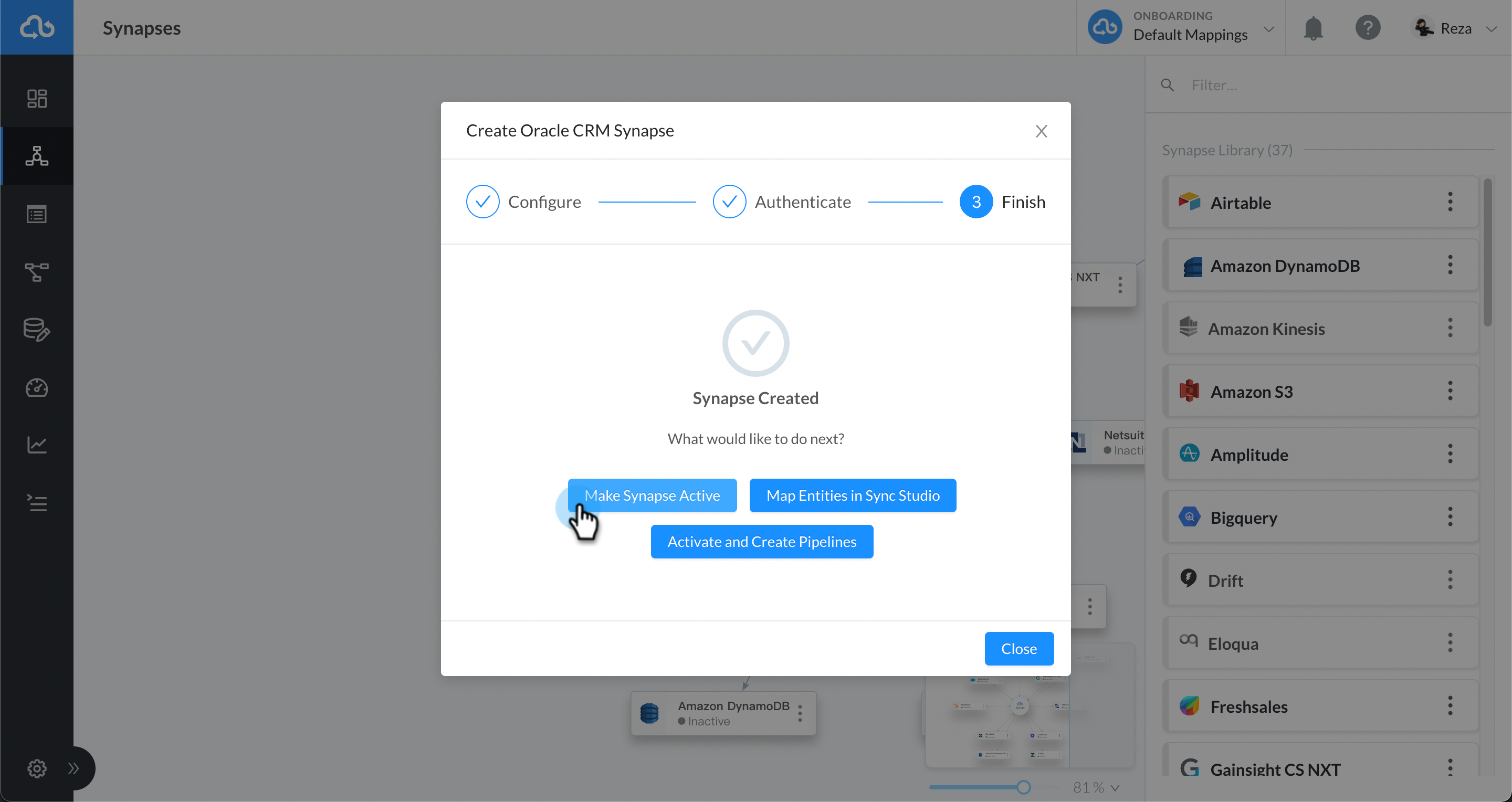Select the Finish step 3
Image resolution: width=1512 pixels, height=802 pixels.
1002,202
